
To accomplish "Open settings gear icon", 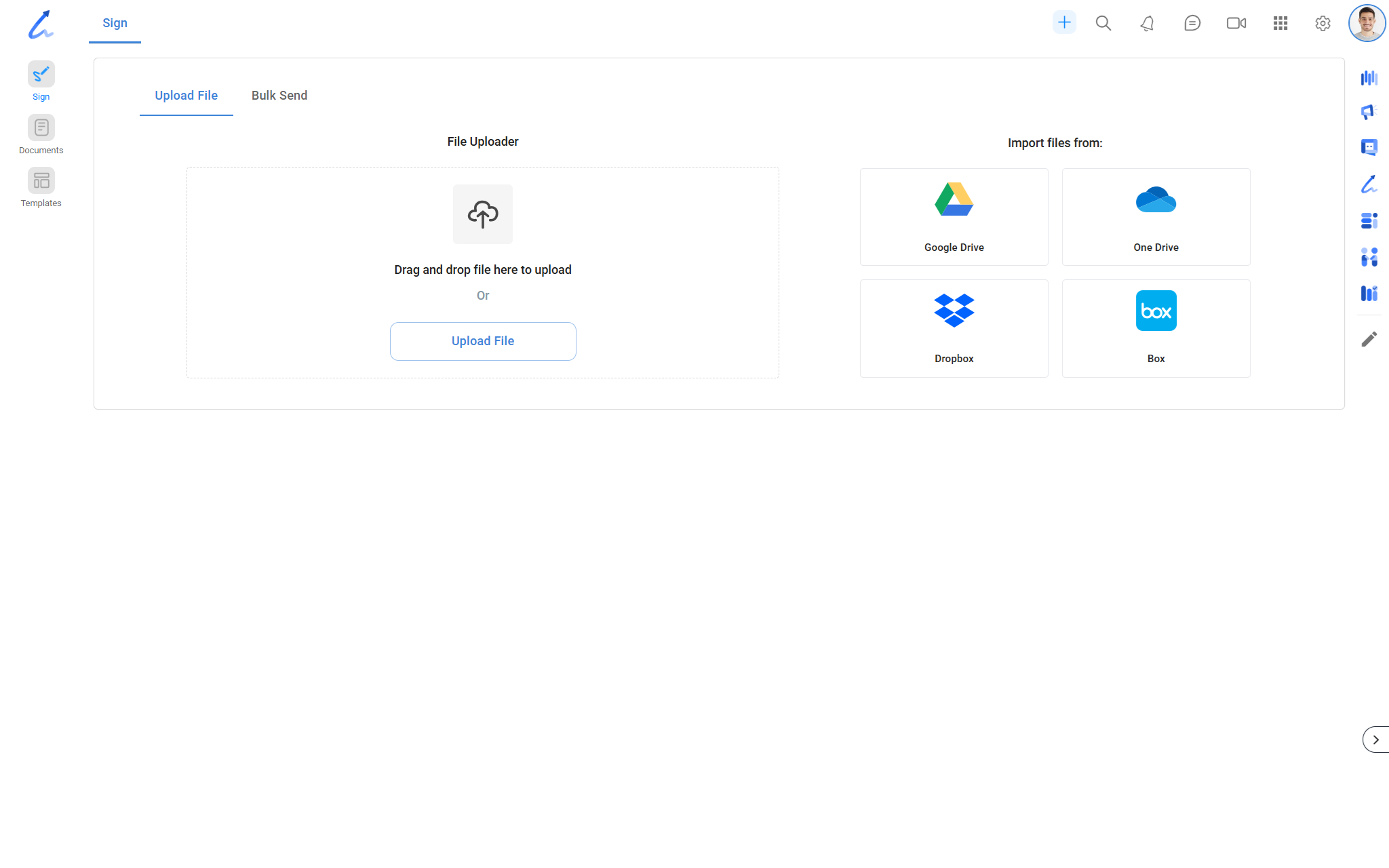I will click(x=1323, y=23).
